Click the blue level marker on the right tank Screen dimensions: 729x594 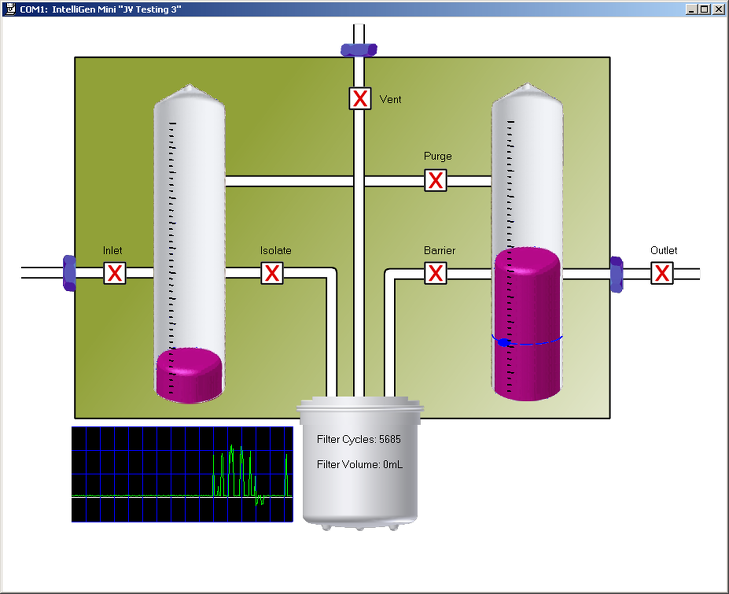[506, 342]
